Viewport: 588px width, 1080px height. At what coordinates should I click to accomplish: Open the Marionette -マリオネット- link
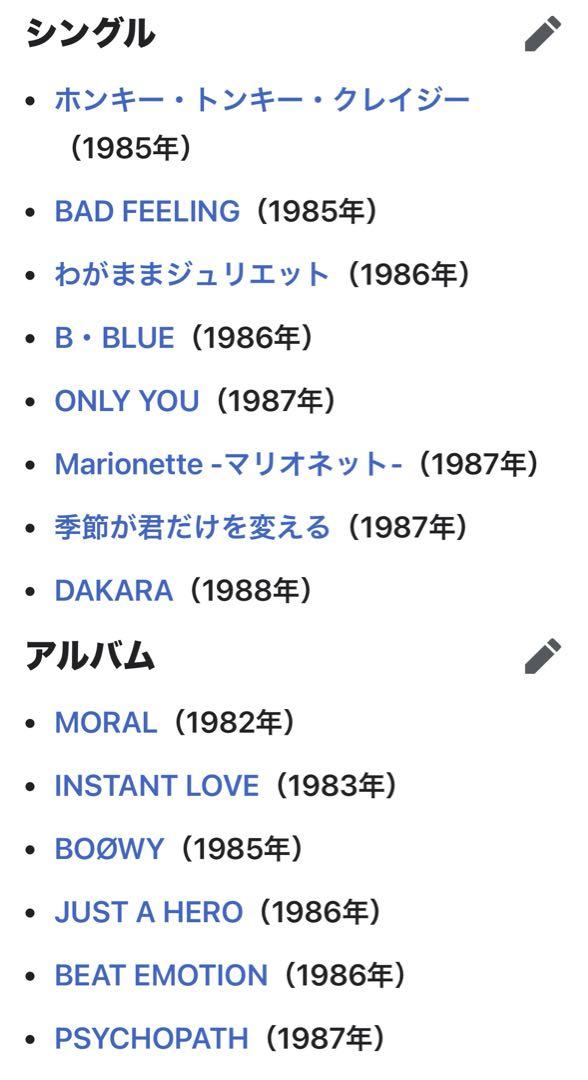point(229,464)
